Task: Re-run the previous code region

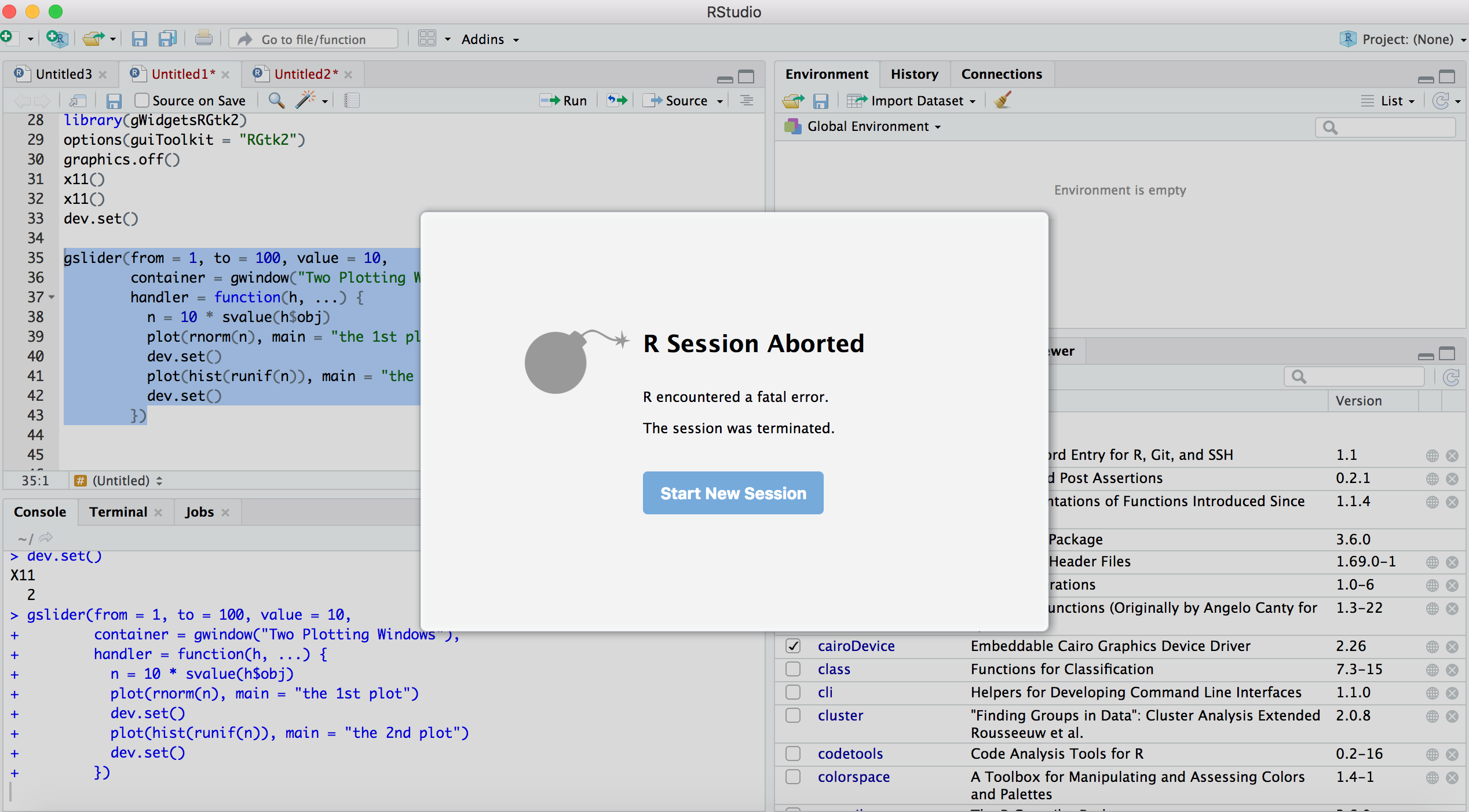Action: point(616,100)
